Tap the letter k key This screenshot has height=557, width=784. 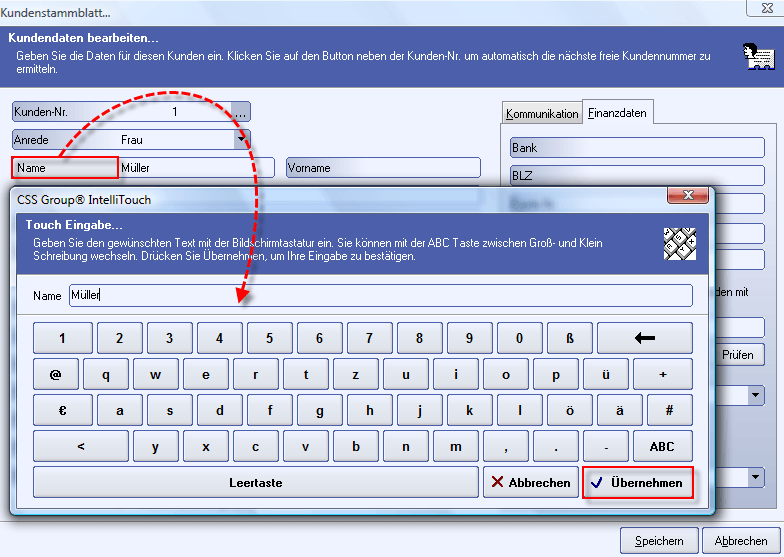point(470,410)
